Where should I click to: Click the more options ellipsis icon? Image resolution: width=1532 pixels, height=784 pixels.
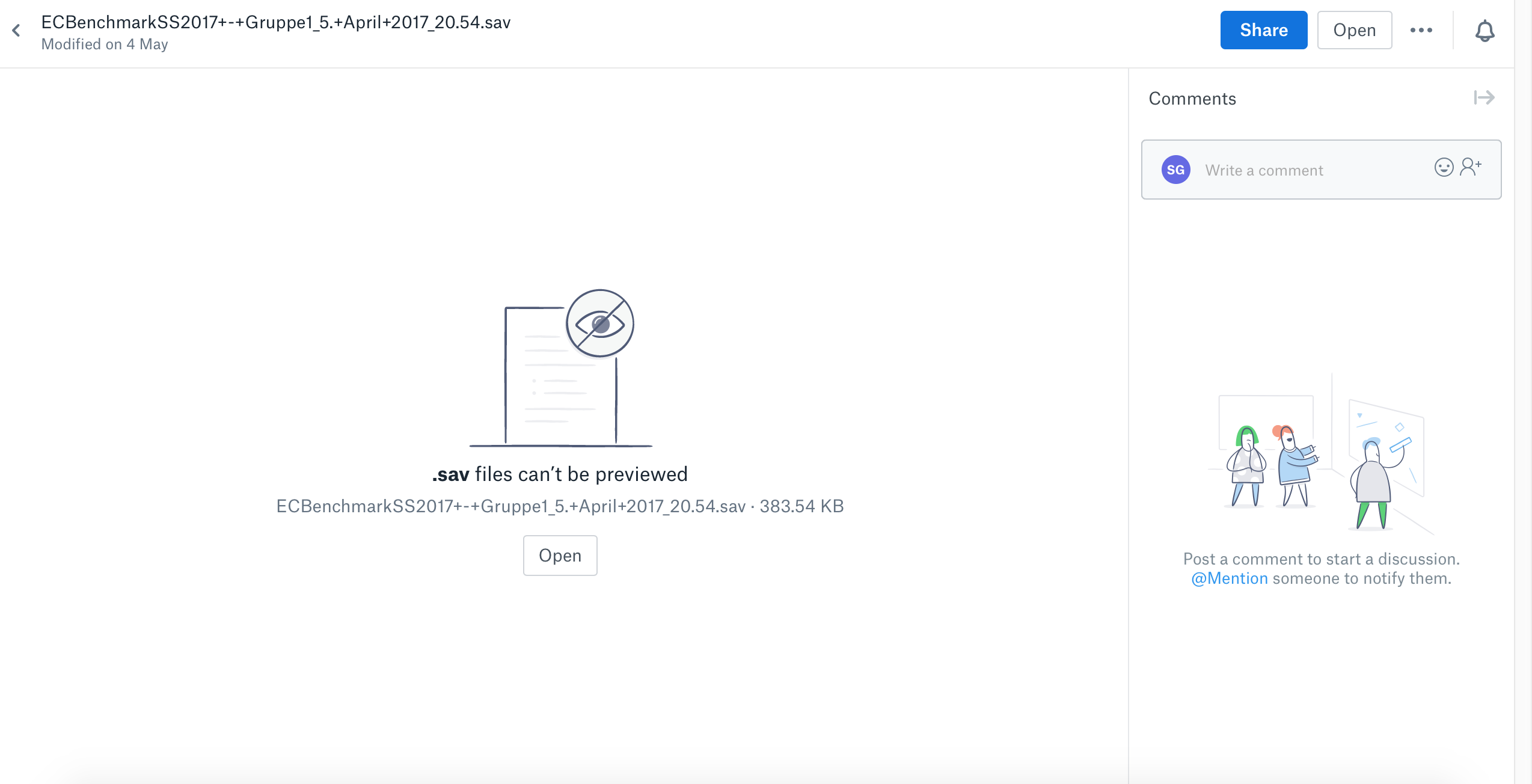pos(1421,30)
